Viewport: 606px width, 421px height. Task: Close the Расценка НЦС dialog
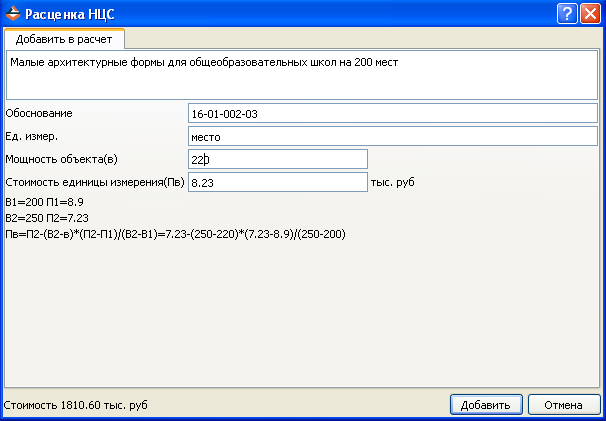click(x=590, y=13)
